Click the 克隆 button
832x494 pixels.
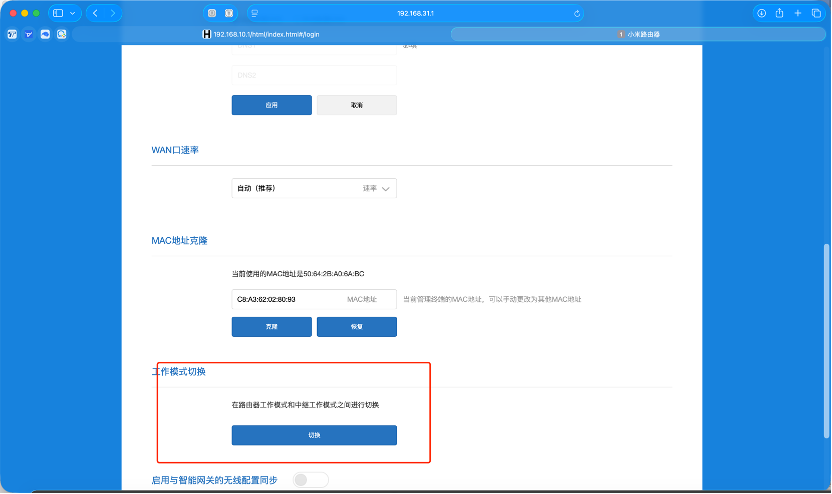(x=272, y=327)
